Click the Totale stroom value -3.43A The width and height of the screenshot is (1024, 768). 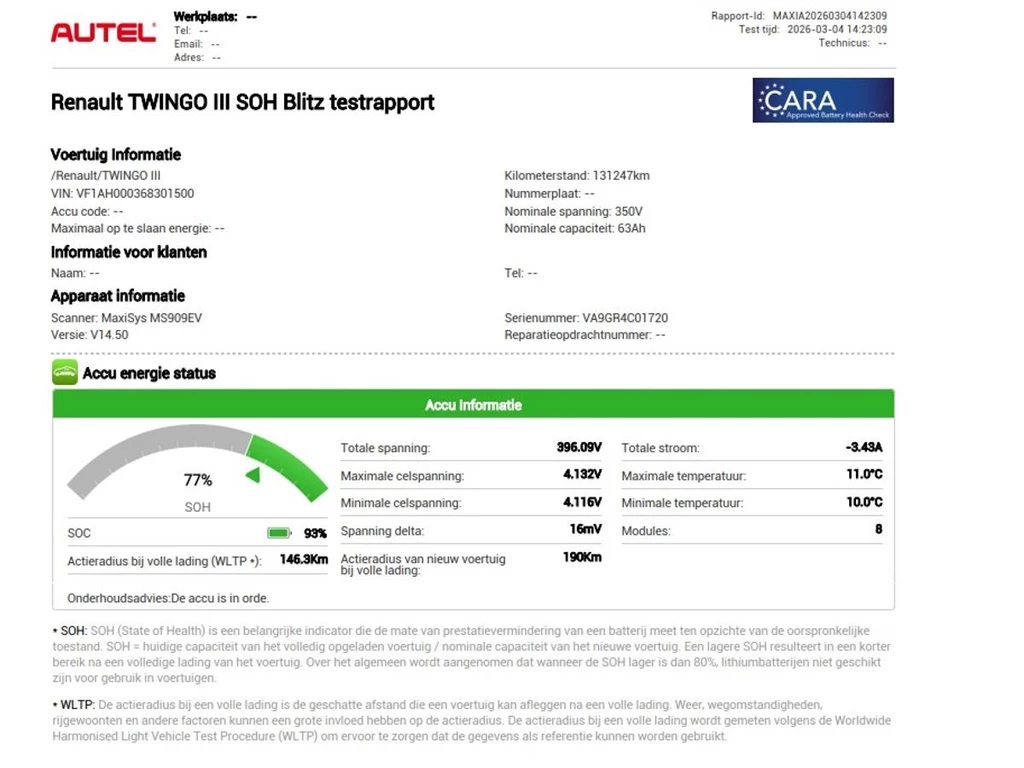click(864, 447)
